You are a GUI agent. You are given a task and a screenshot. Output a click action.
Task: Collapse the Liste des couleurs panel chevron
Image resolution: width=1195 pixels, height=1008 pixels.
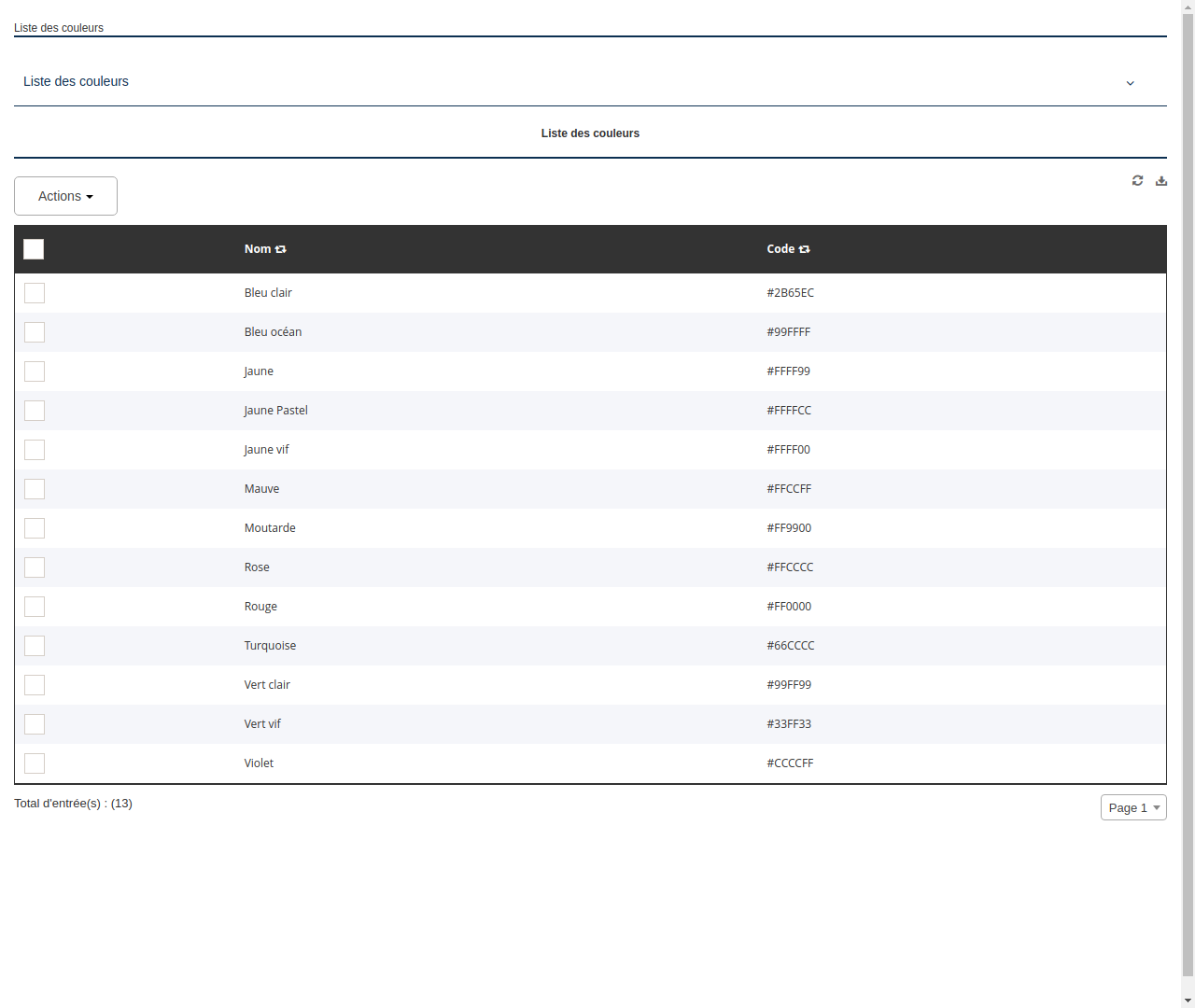coord(1130,83)
